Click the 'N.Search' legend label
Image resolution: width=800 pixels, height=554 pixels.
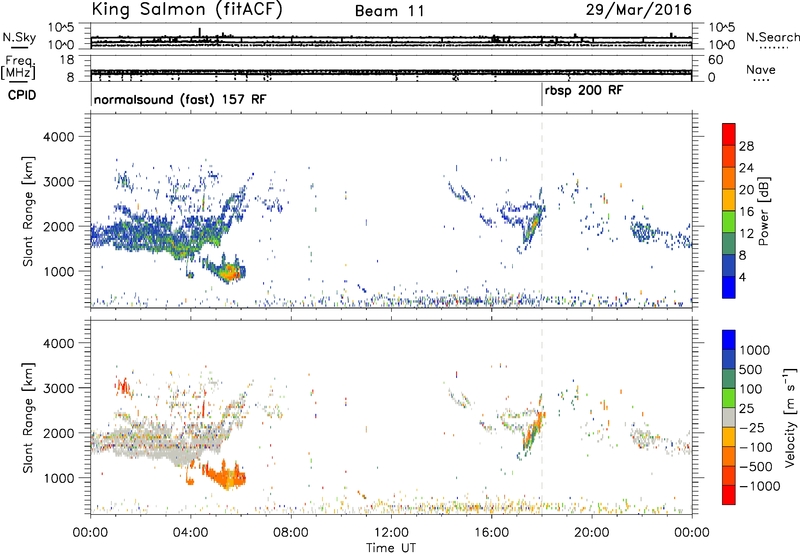pyautogui.click(x=773, y=37)
